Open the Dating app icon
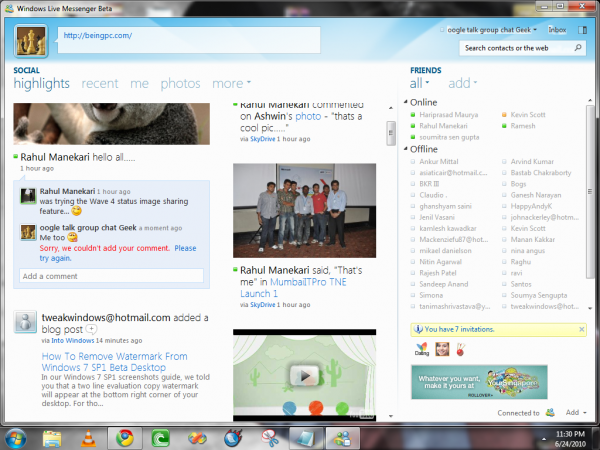 422,349
